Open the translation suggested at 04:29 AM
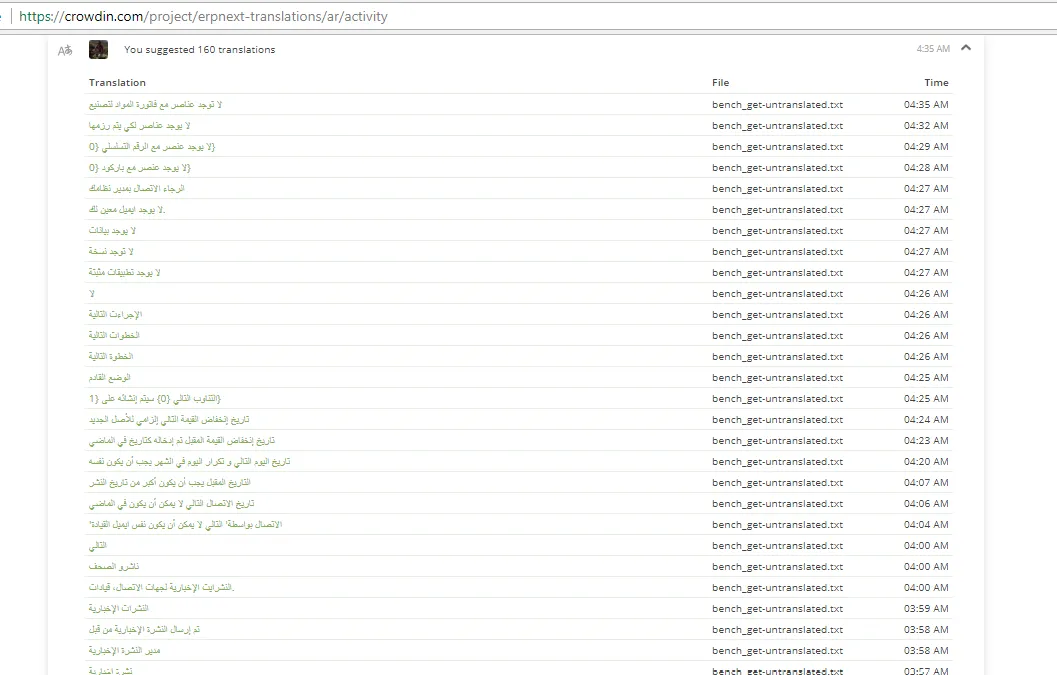1057x675 pixels. pos(152,146)
